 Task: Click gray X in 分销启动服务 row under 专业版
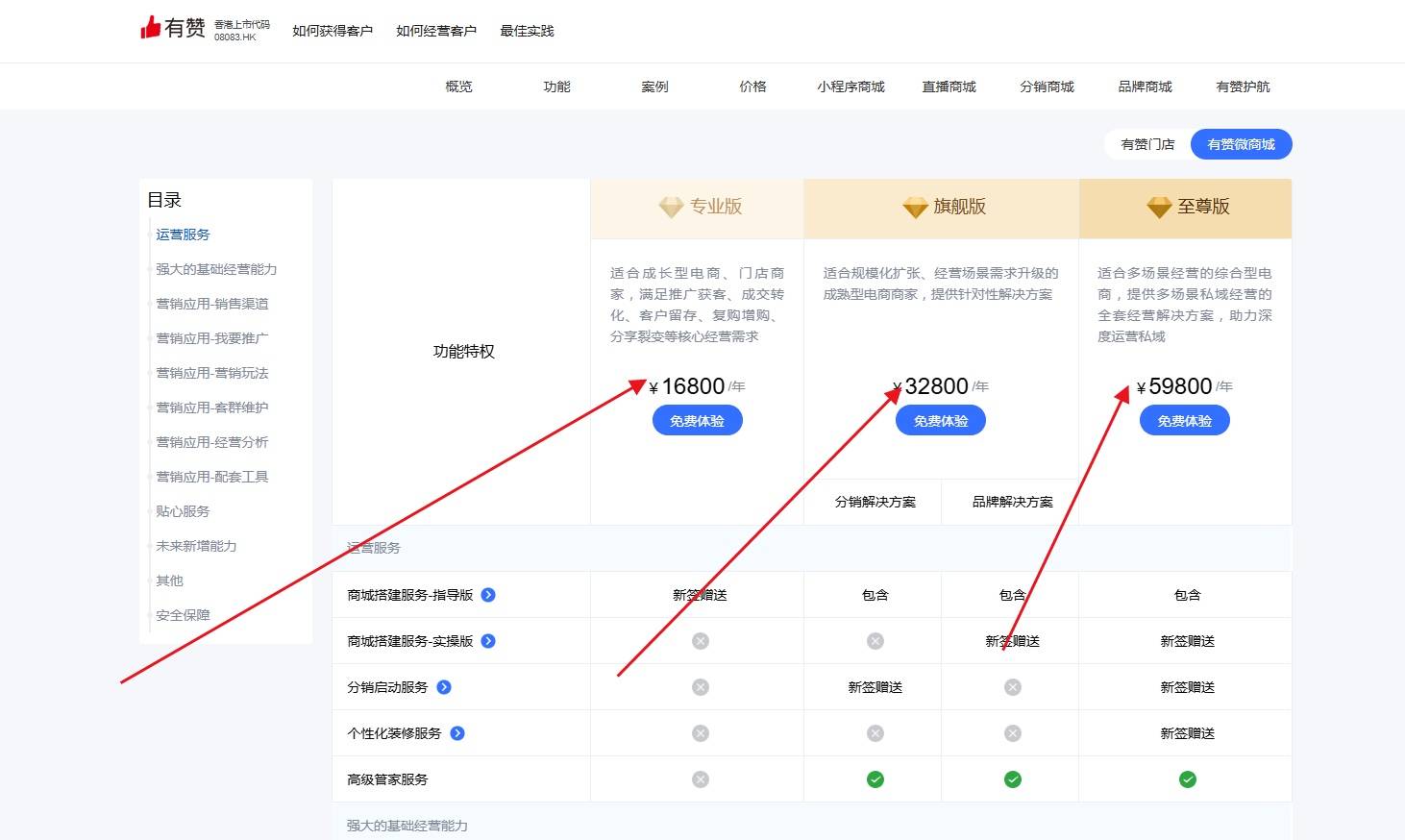point(701,687)
